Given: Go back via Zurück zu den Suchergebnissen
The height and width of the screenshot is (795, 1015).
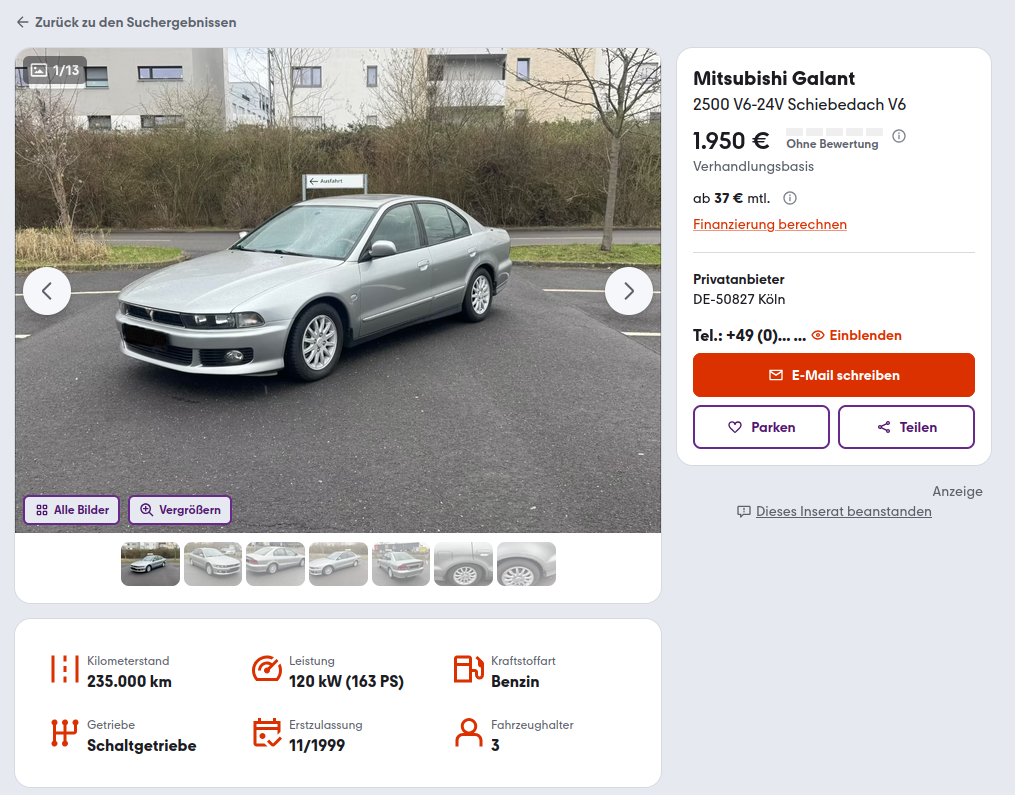Looking at the screenshot, I should (x=126, y=22).
